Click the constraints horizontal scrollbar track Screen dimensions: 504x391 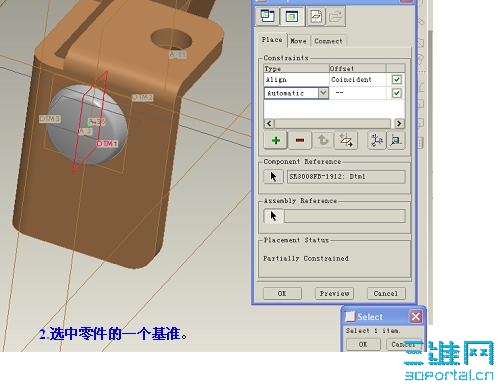click(333, 123)
